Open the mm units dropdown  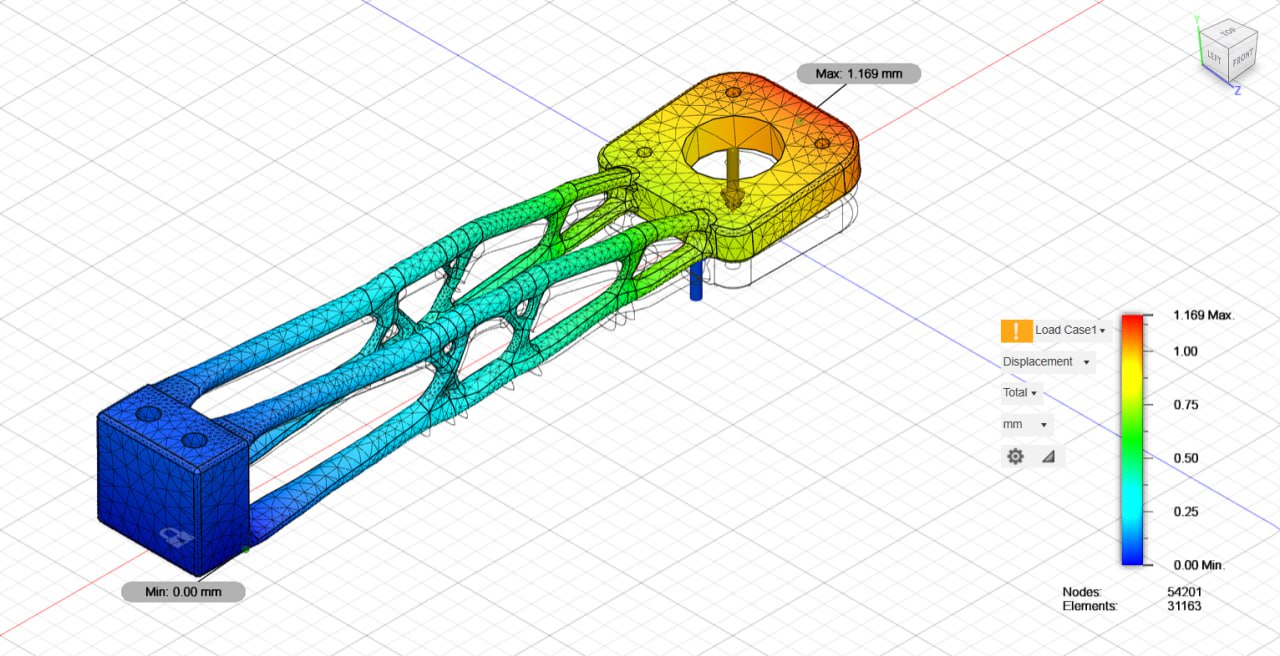coord(1025,425)
